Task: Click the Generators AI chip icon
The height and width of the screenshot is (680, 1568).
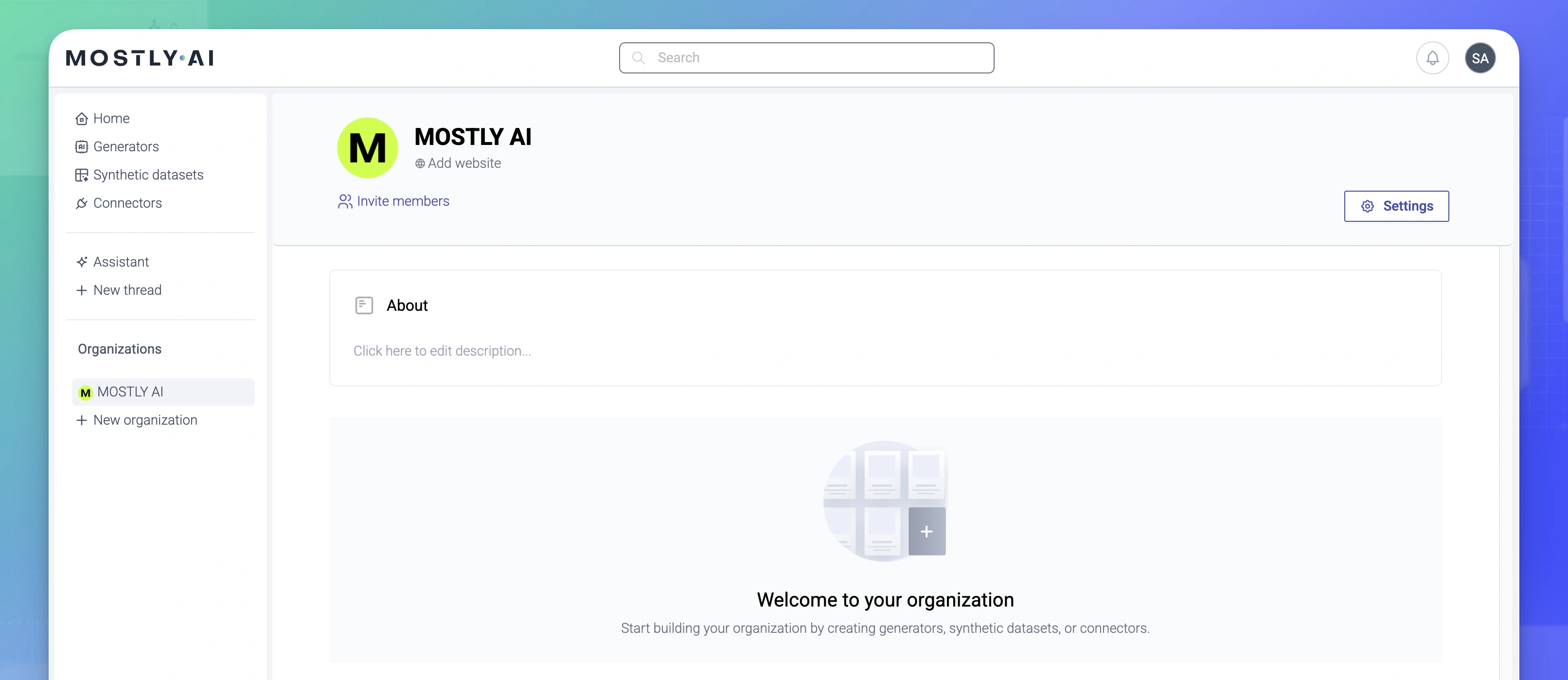Action: pos(82,147)
